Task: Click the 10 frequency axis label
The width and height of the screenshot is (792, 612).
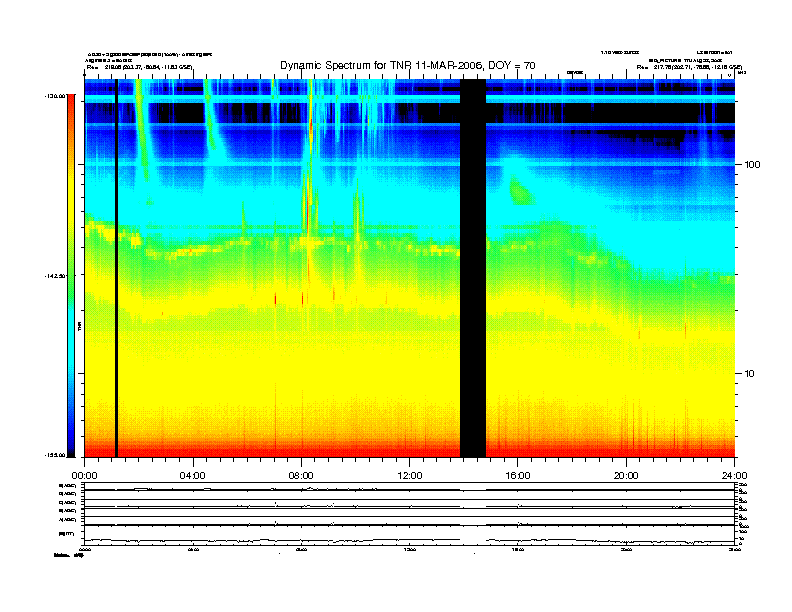Action: click(x=750, y=374)
